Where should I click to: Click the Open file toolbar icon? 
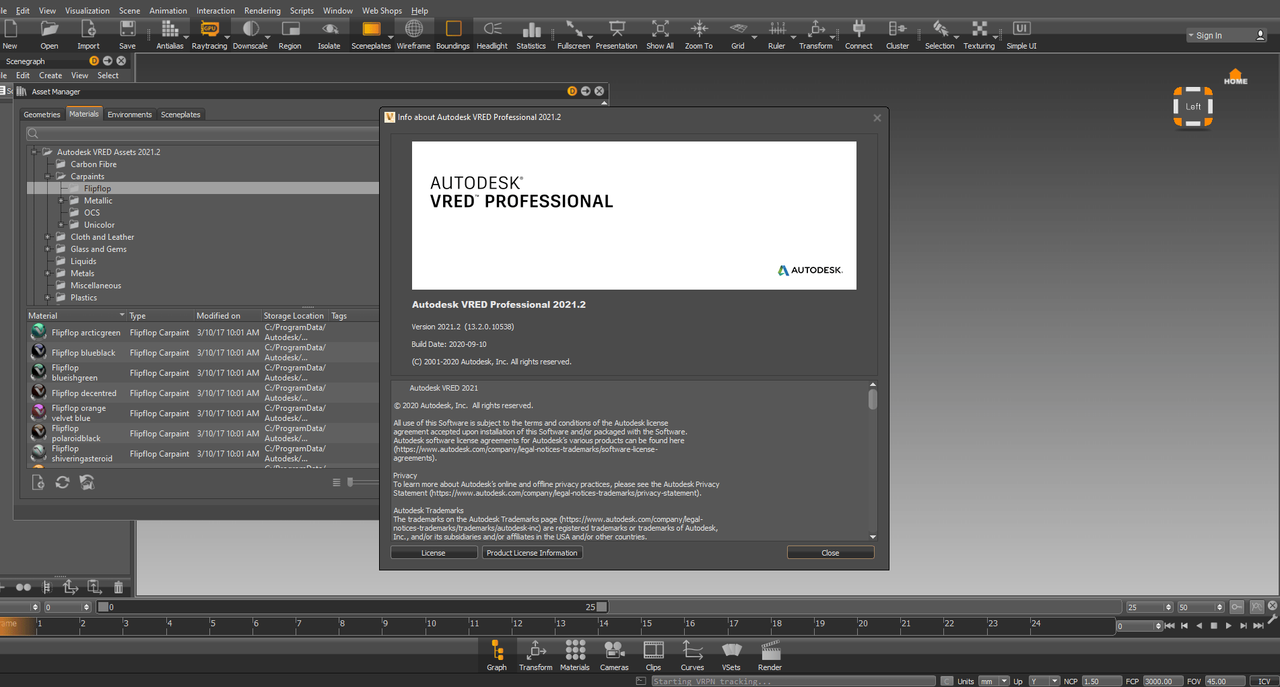coord(49,34)
